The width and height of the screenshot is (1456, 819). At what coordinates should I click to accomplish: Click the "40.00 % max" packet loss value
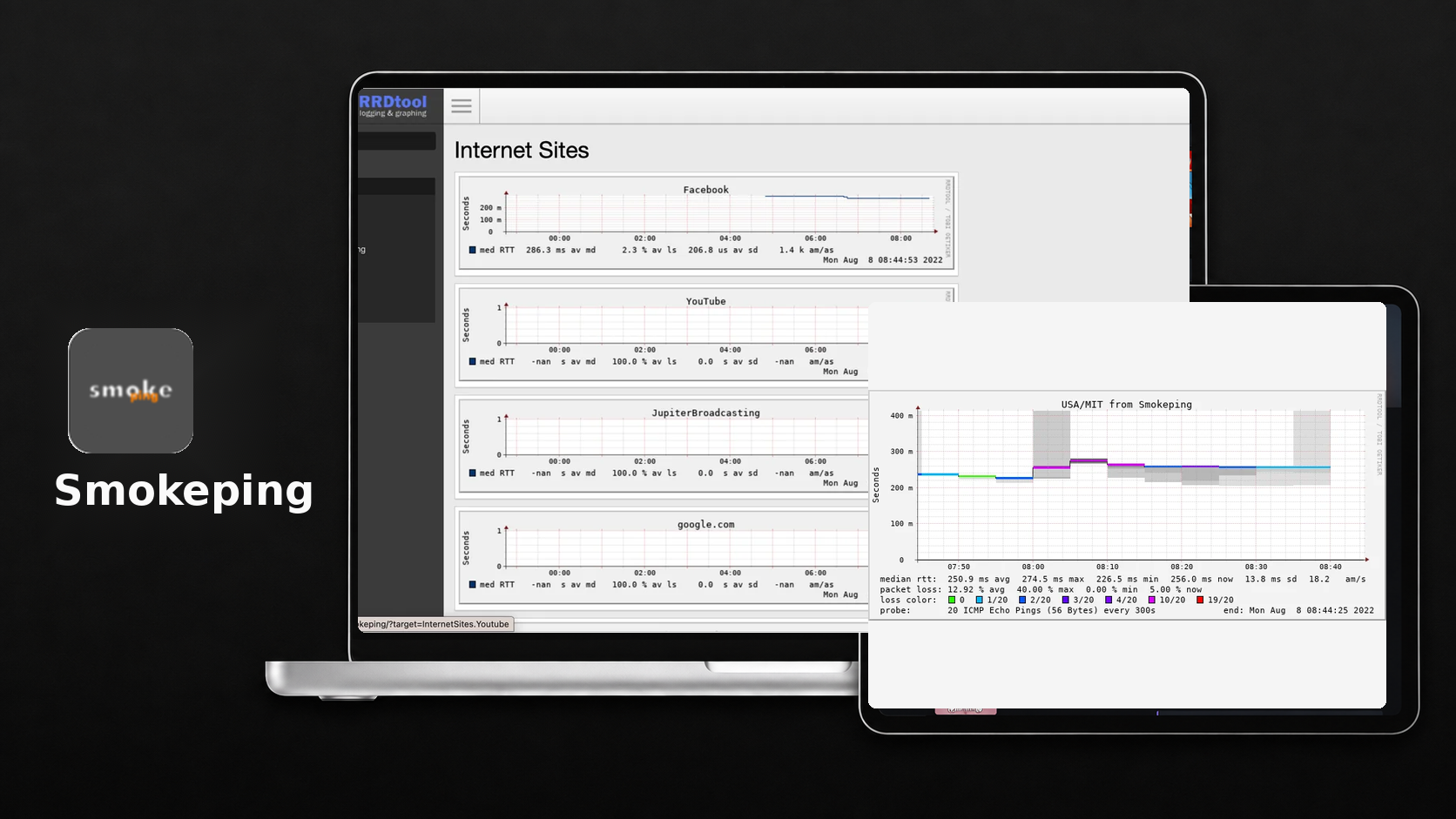tap(1045, 589)
